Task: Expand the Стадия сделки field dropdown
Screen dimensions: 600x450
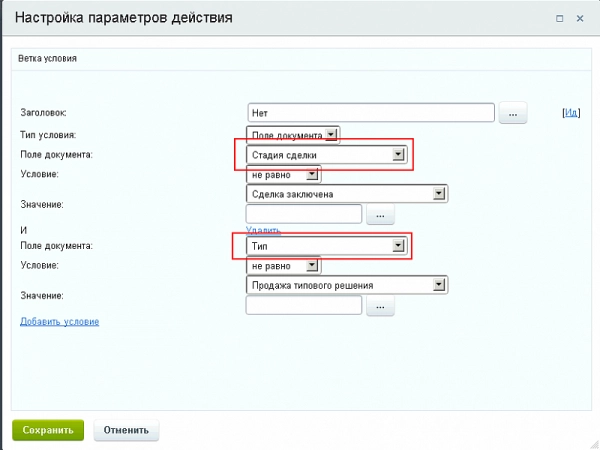Action: [326, 155]
